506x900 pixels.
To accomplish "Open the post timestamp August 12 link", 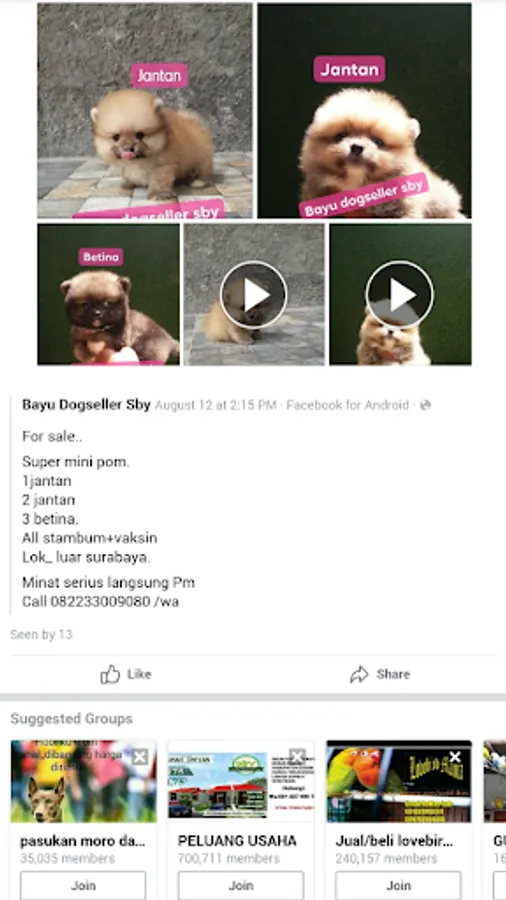I will tap(216, 405).
